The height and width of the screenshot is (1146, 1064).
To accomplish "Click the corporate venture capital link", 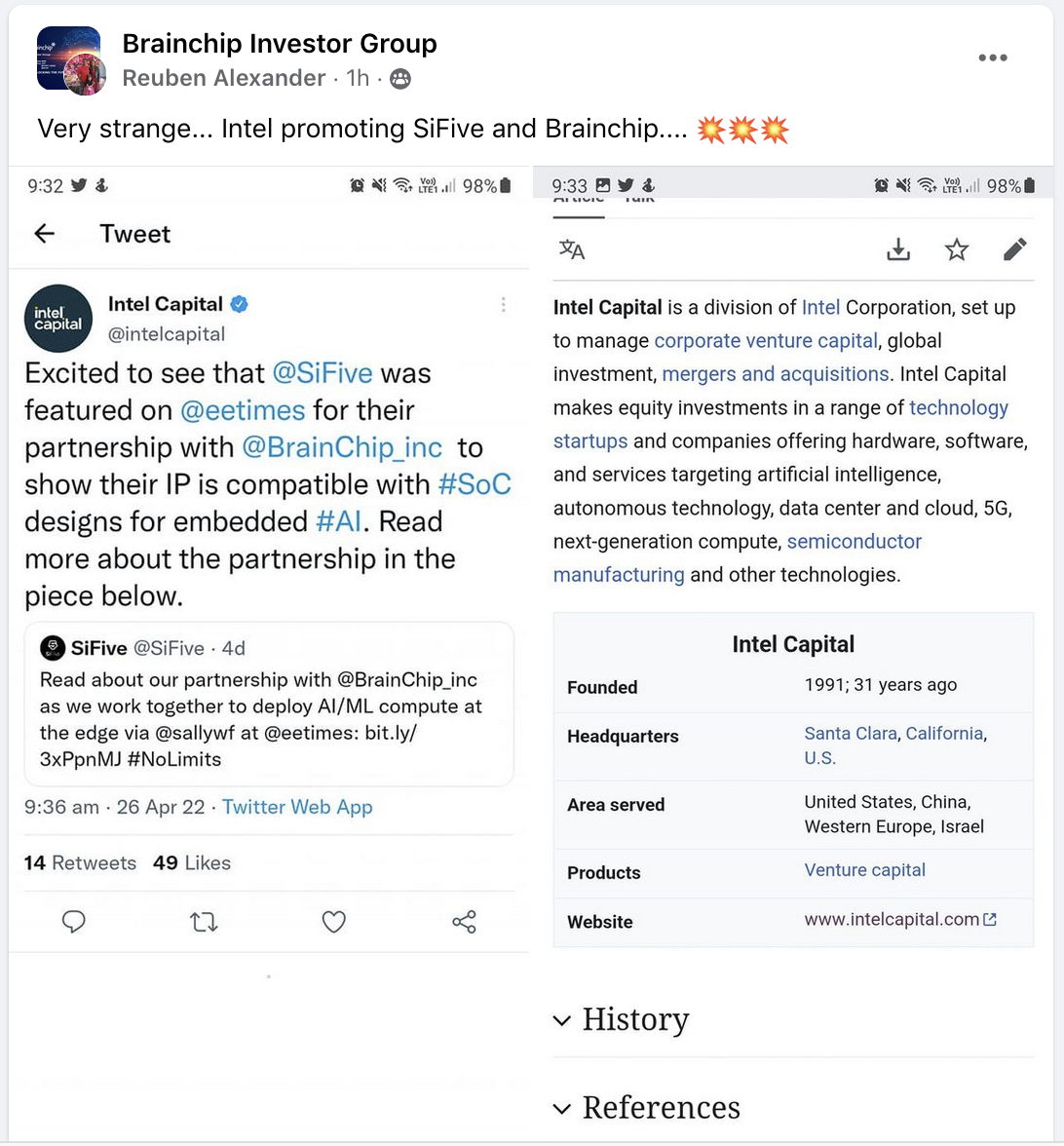I will tap(766, 341).
